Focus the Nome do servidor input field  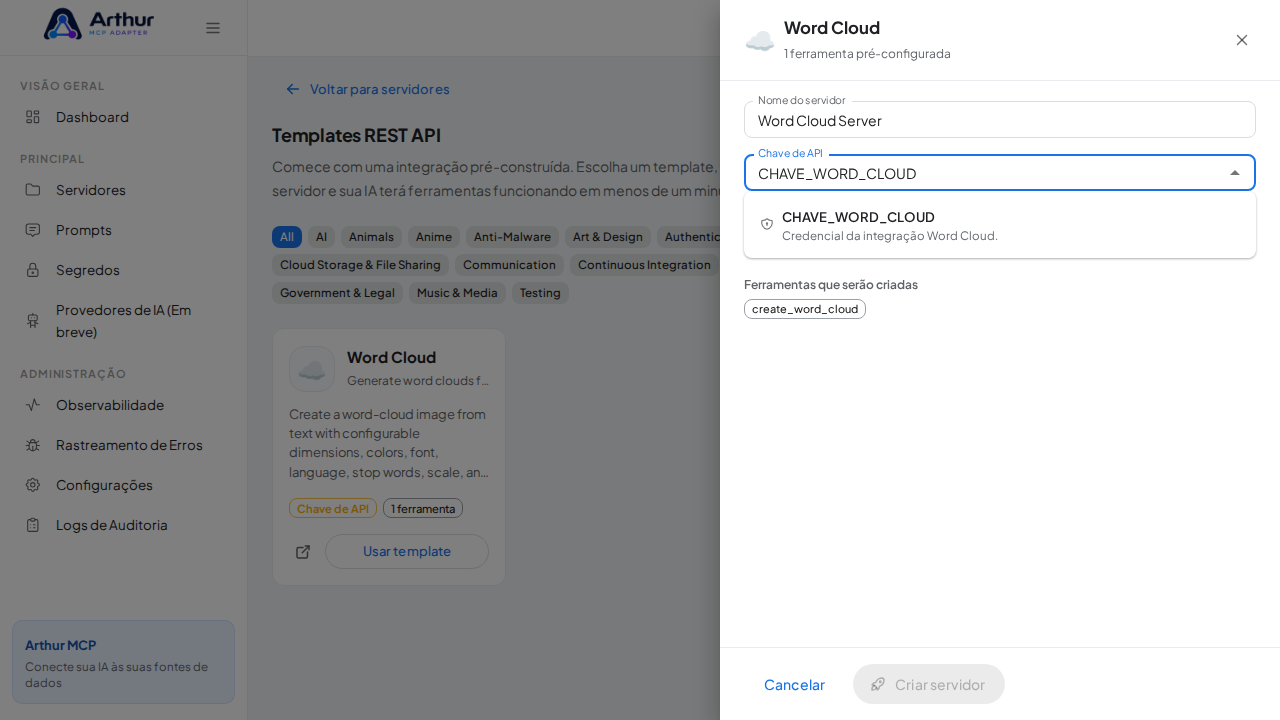tap(1000, 120)
